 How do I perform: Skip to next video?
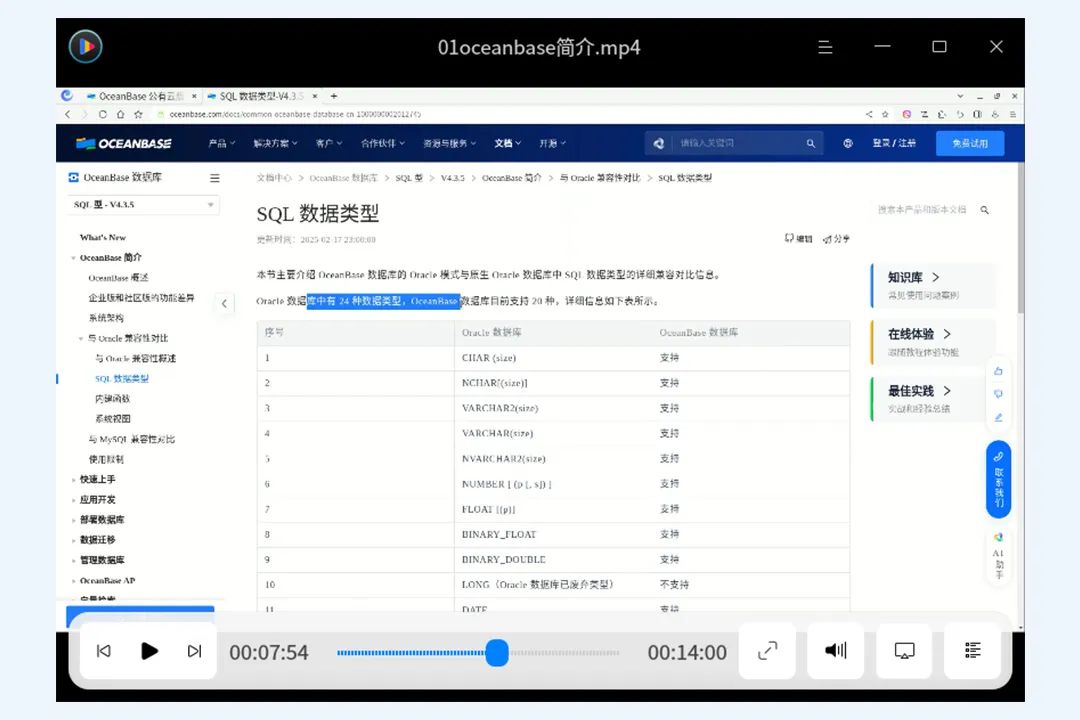point(195,651)
